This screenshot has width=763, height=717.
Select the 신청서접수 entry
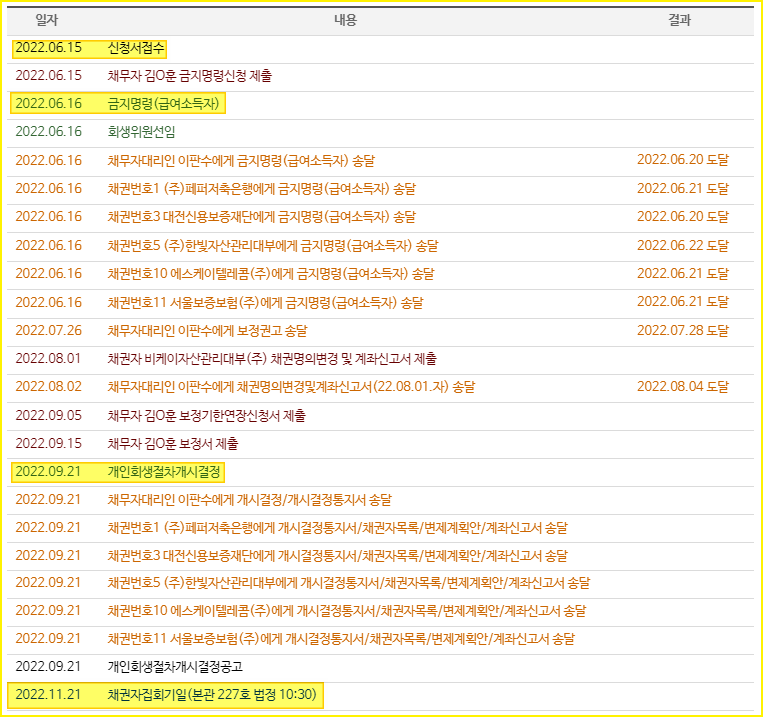[x=136, y=48]
